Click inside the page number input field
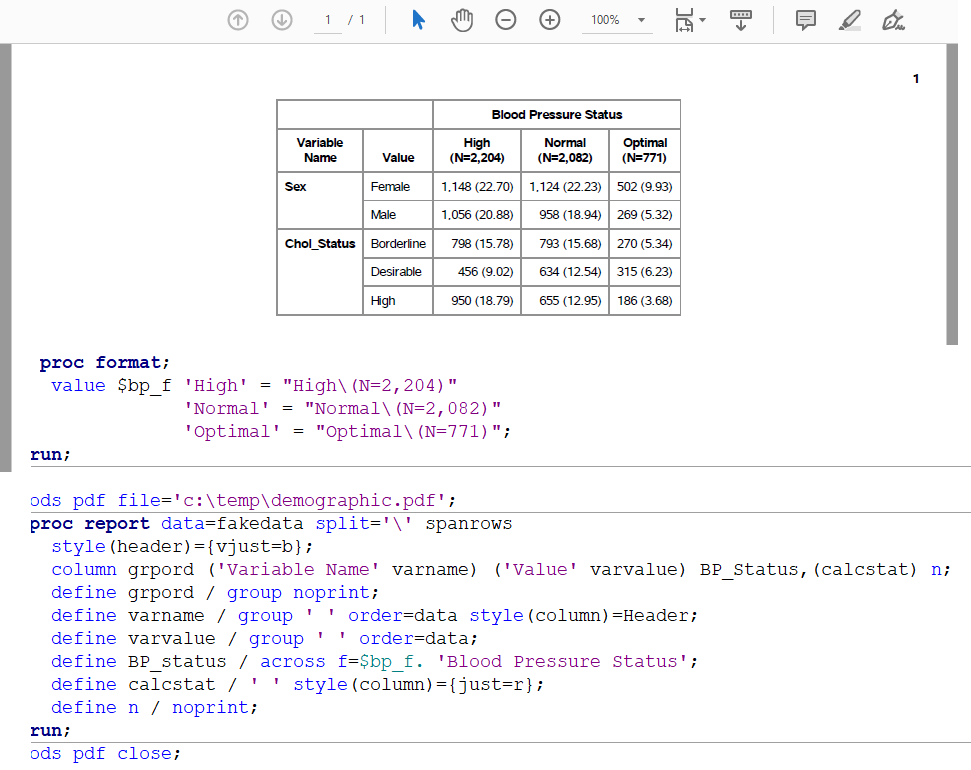This screenshot has width=971, height=770. [x=327, y=19]
